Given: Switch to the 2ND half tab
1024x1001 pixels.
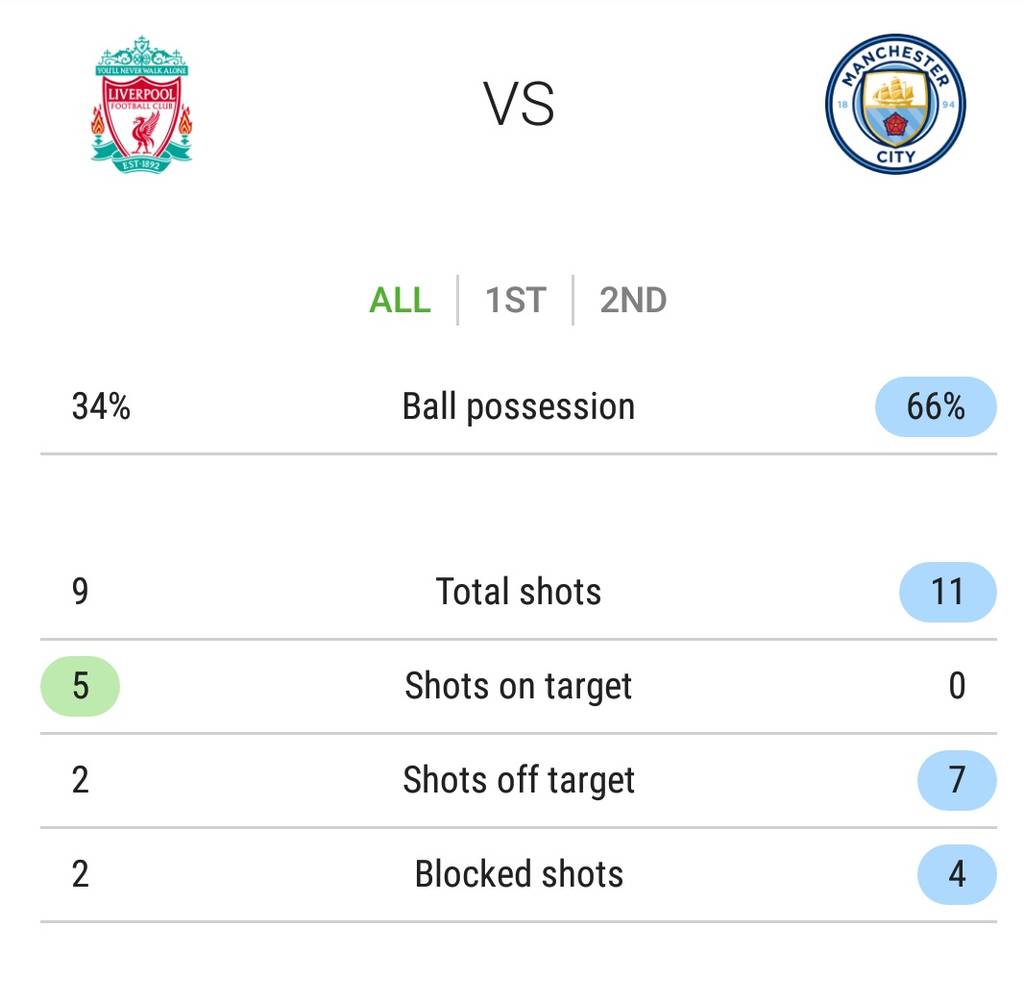Looking at the screenshot, I should [x=633, y=300].
